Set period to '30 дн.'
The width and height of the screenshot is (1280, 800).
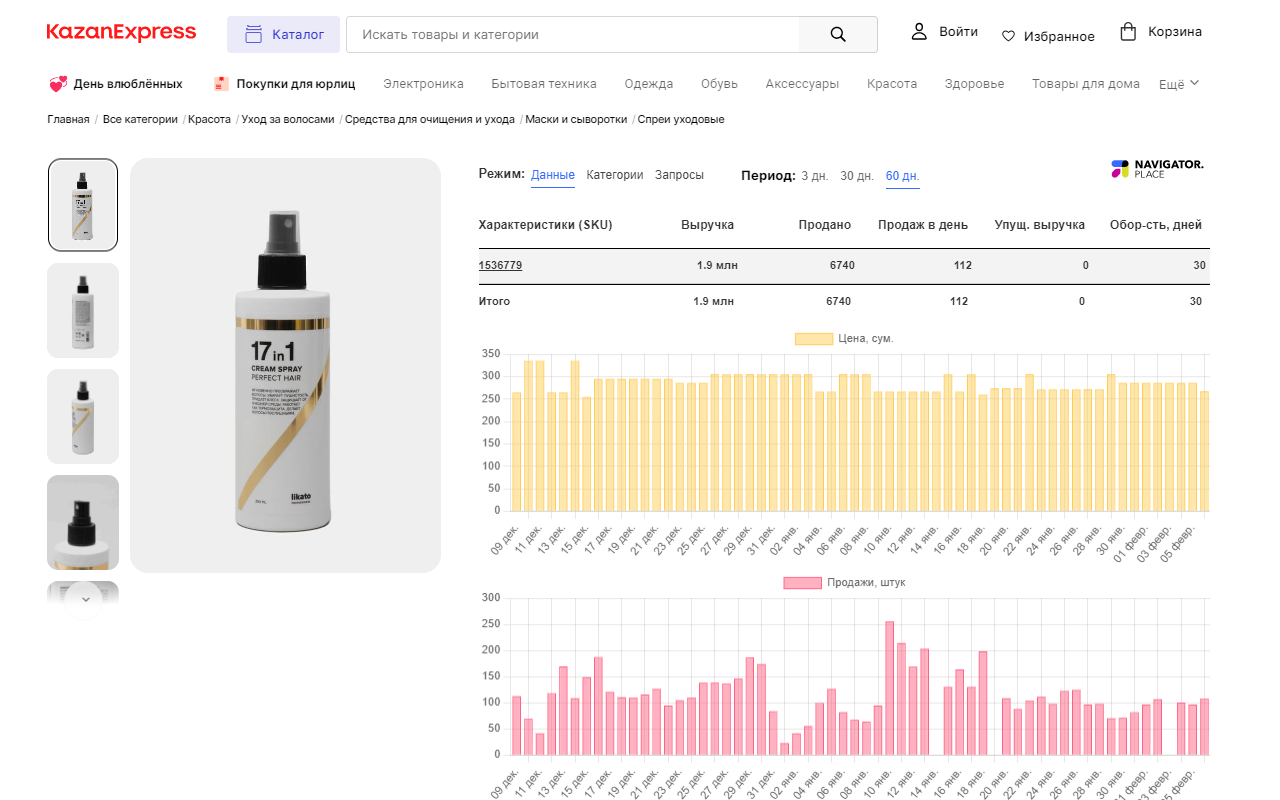(857, 176)
